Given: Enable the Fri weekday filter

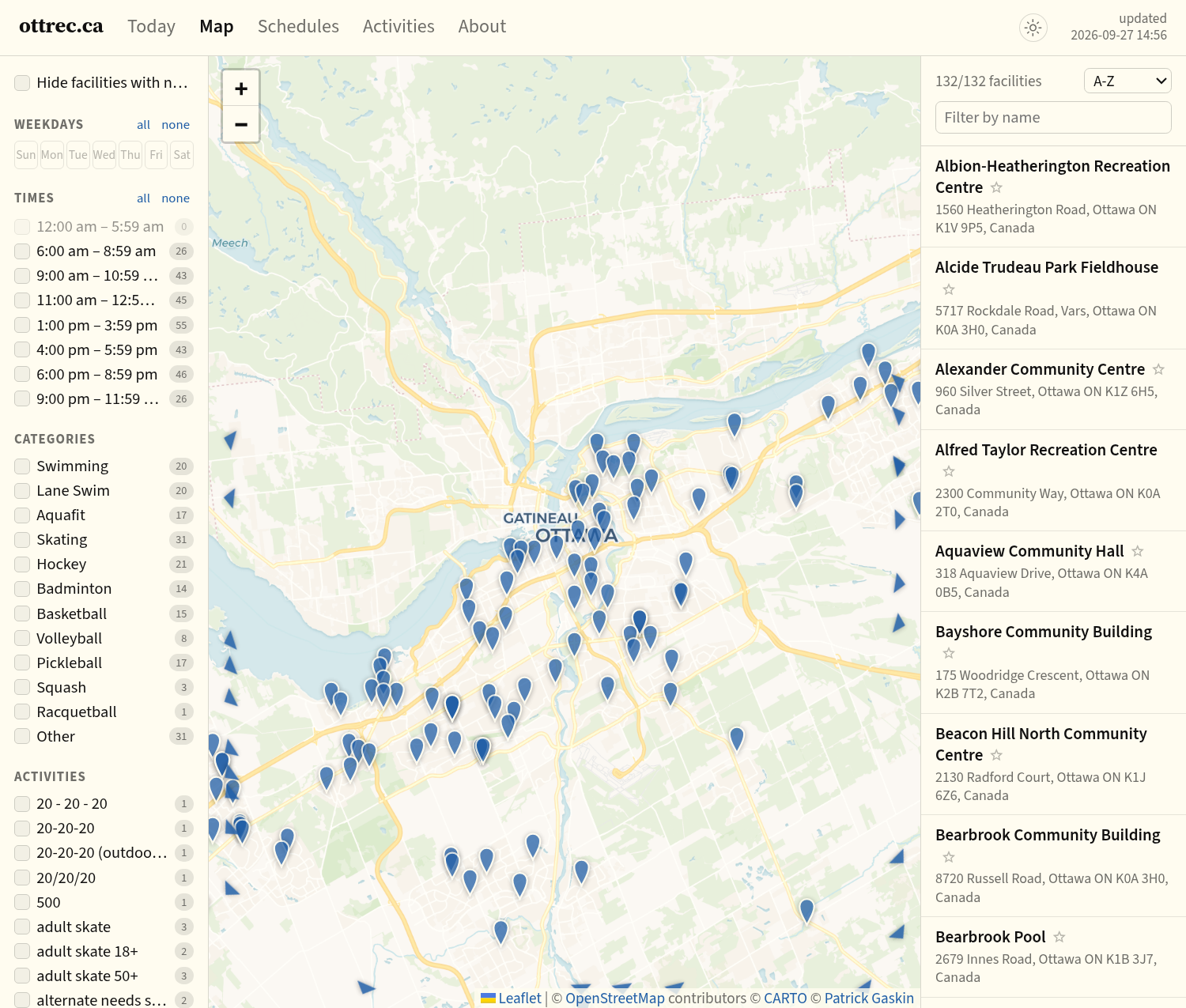Looking at the screenshot, I should [x=156, y=155].
